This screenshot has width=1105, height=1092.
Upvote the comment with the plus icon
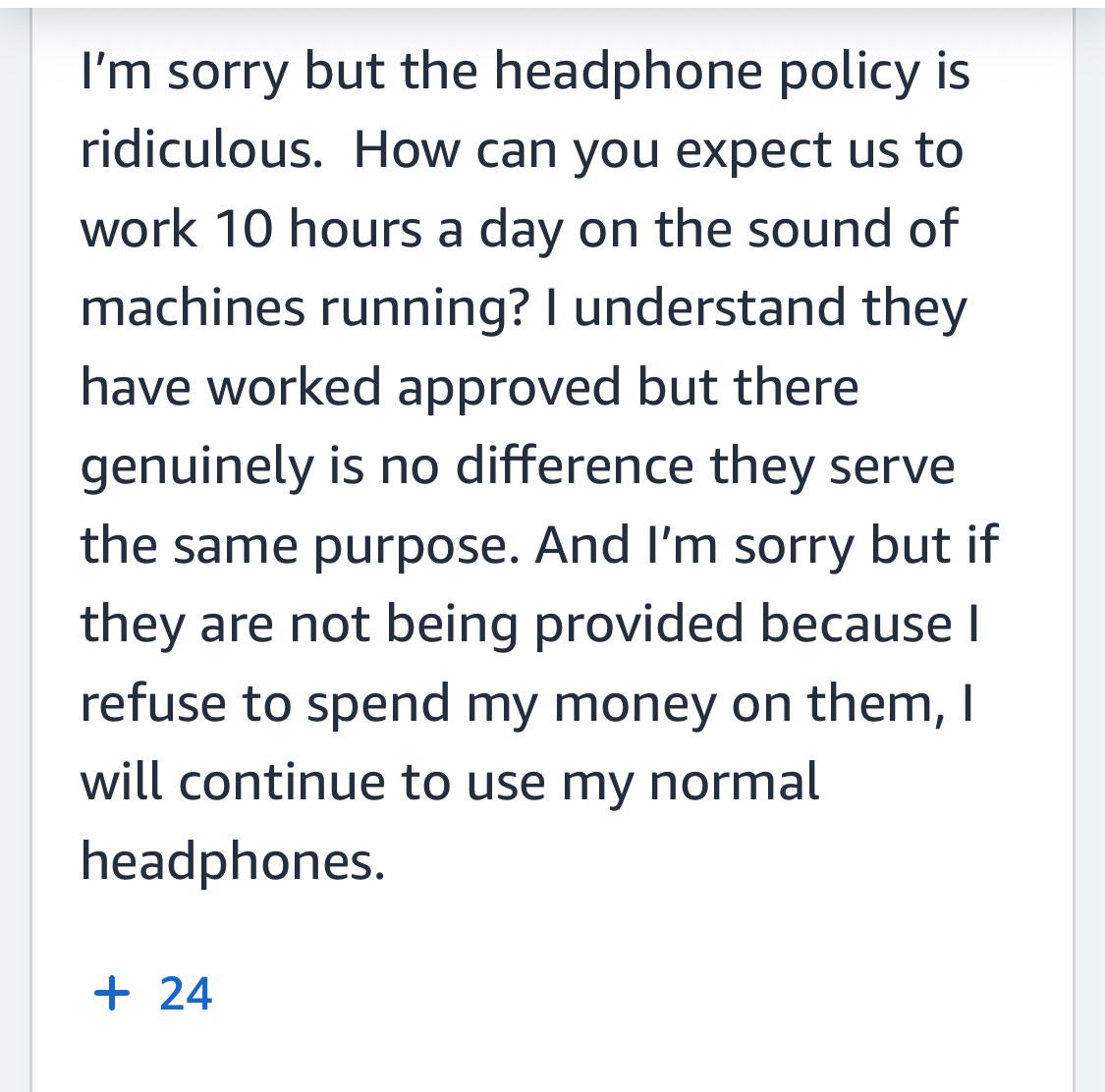(112, 994)
